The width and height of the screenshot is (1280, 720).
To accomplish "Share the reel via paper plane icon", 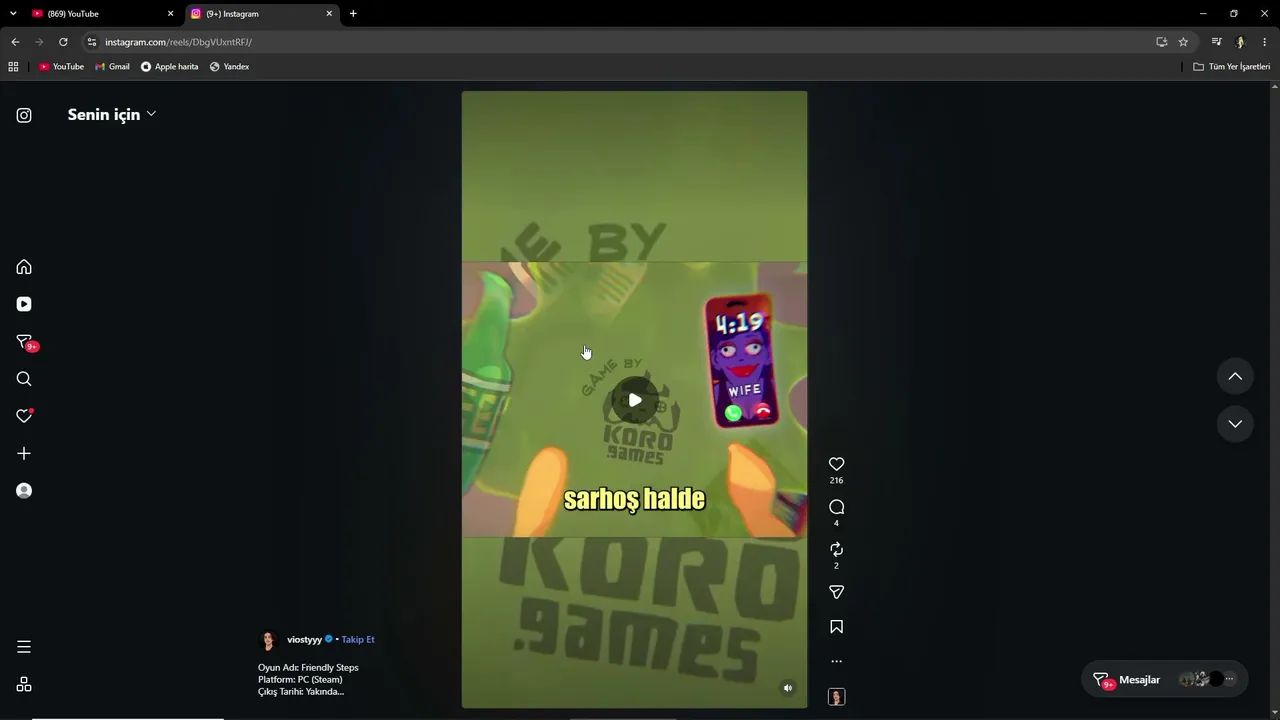I will coord(837,592).
